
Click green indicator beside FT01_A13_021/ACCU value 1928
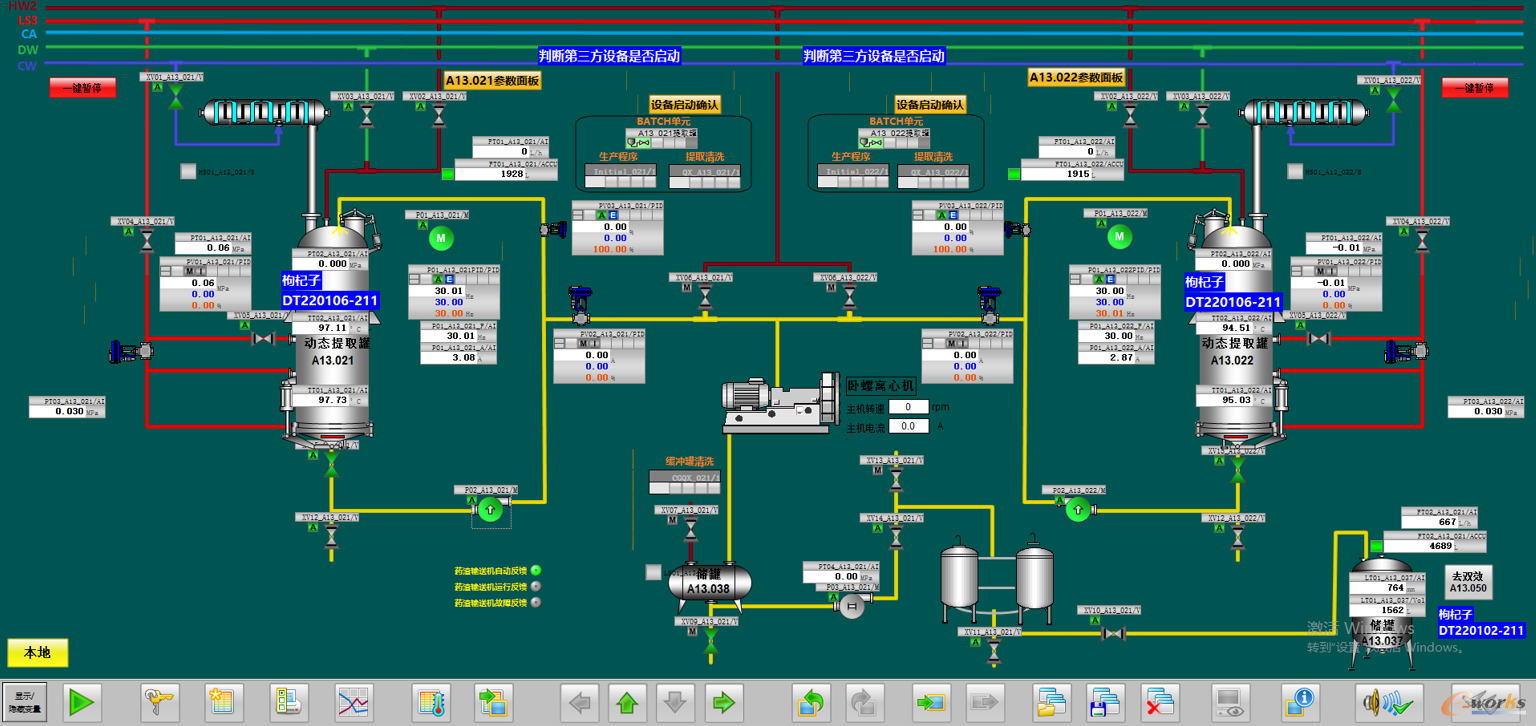[447, 174]
